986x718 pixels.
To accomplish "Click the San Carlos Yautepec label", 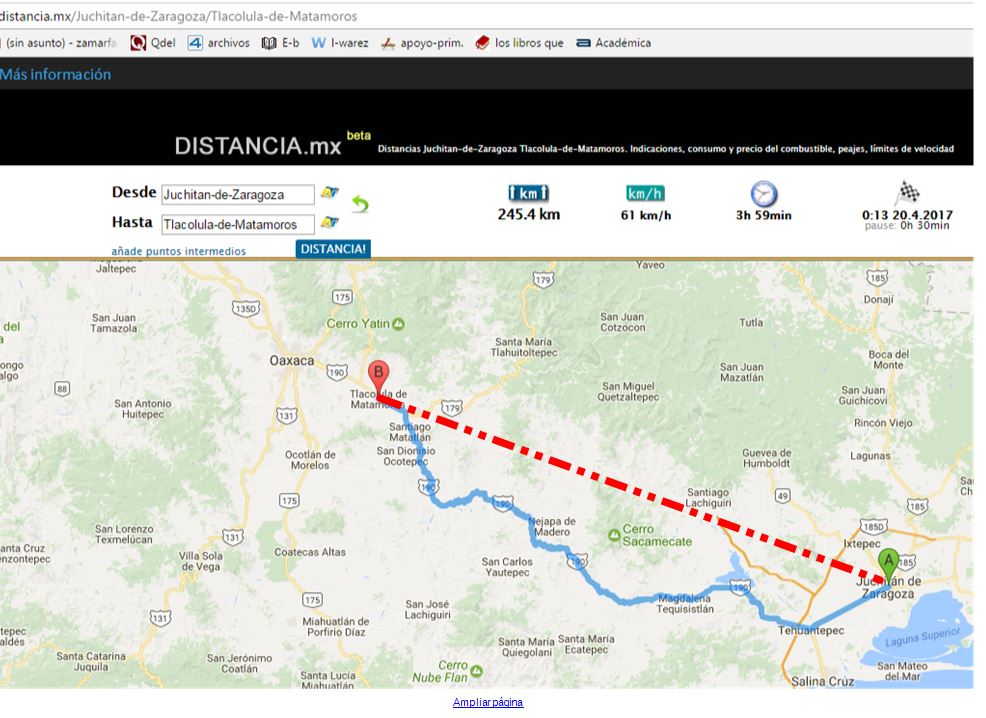I will 507,567.
